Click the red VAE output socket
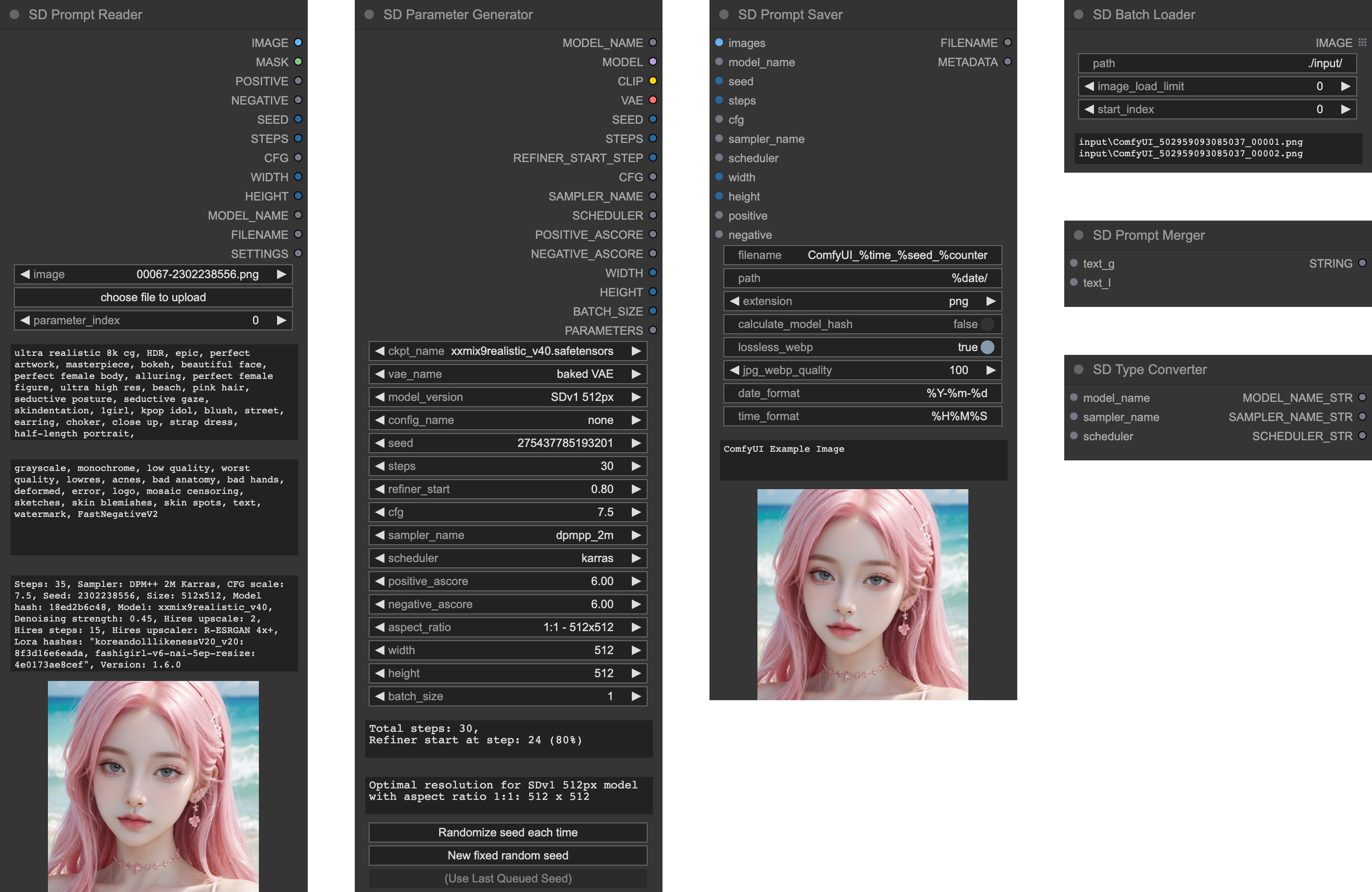The height and width of the screenshot is (892, 1372). [x=652, y=100]
